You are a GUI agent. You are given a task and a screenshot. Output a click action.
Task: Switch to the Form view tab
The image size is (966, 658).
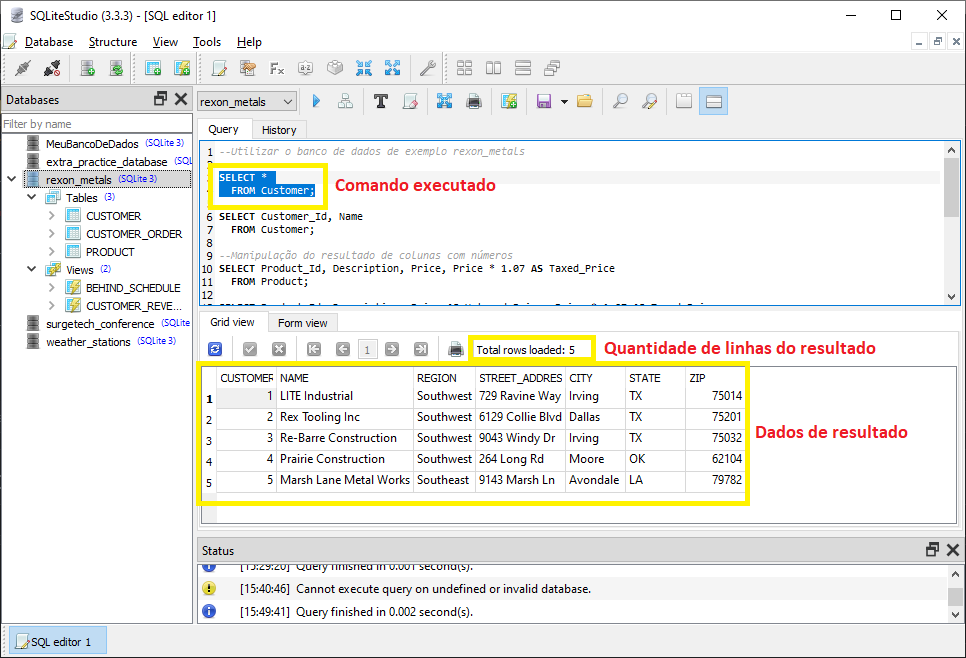click(x=302, y=323)
